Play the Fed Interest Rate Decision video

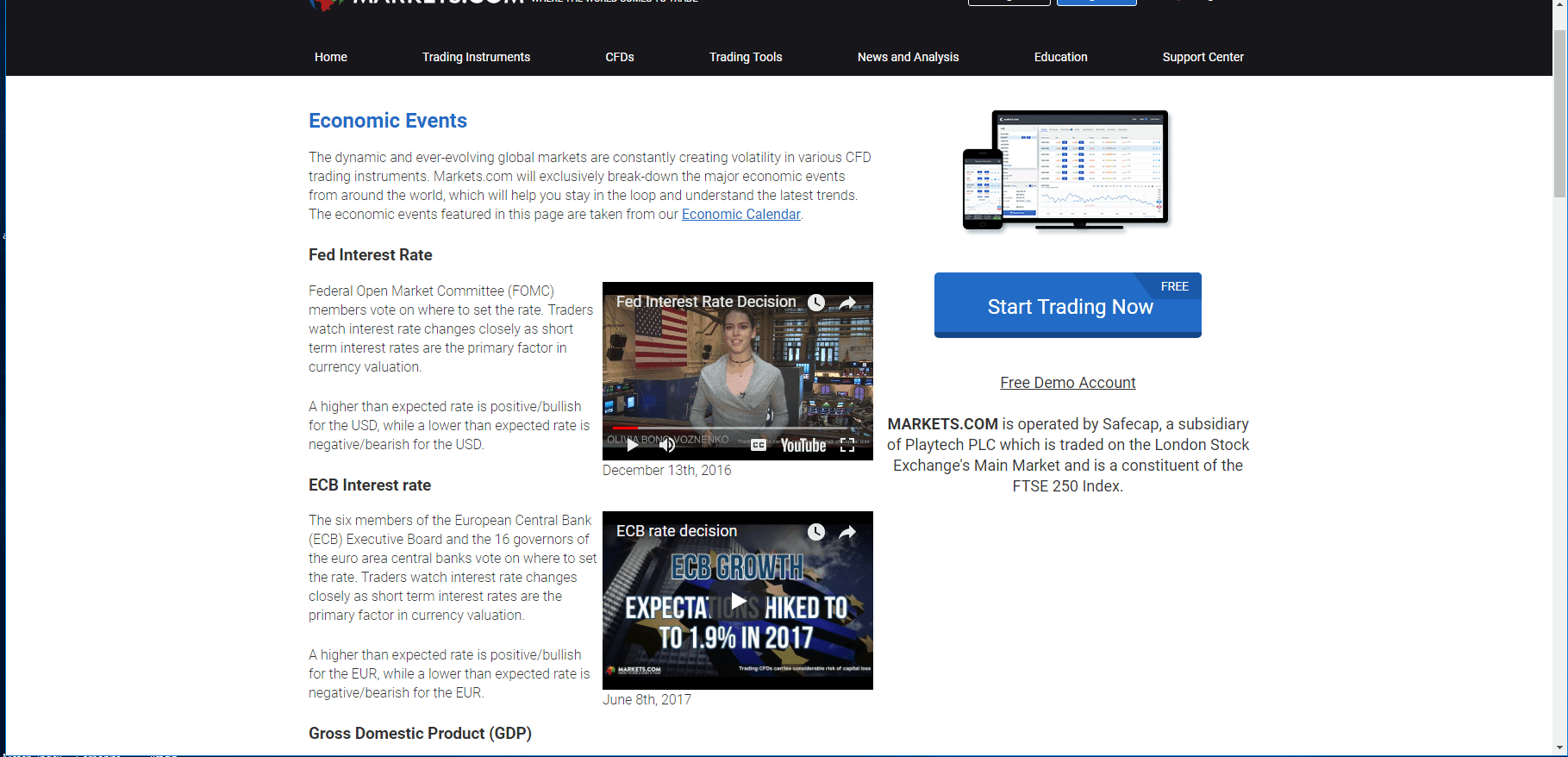point(633,445)
